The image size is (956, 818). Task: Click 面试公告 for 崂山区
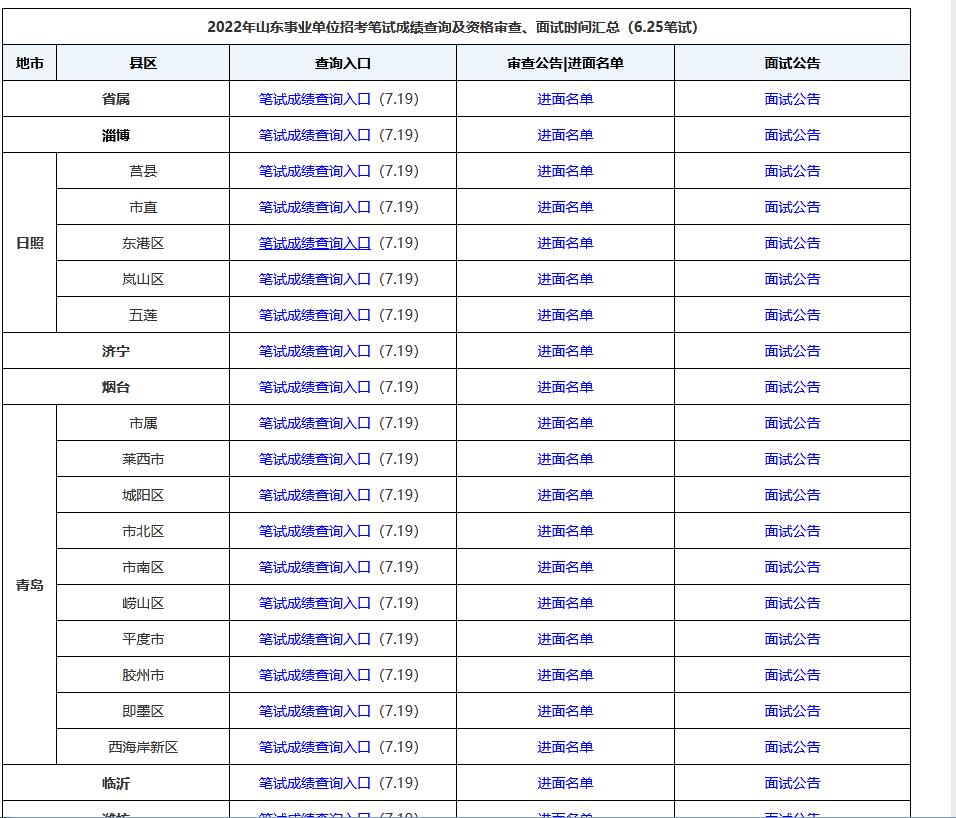[793, 602]
